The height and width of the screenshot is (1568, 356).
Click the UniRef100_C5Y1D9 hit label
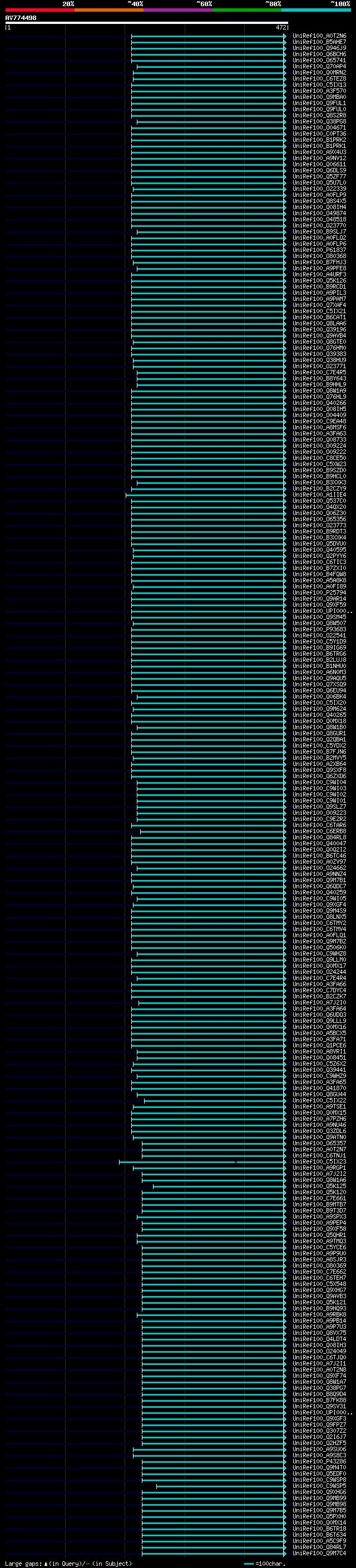click(x=319, y=641)
